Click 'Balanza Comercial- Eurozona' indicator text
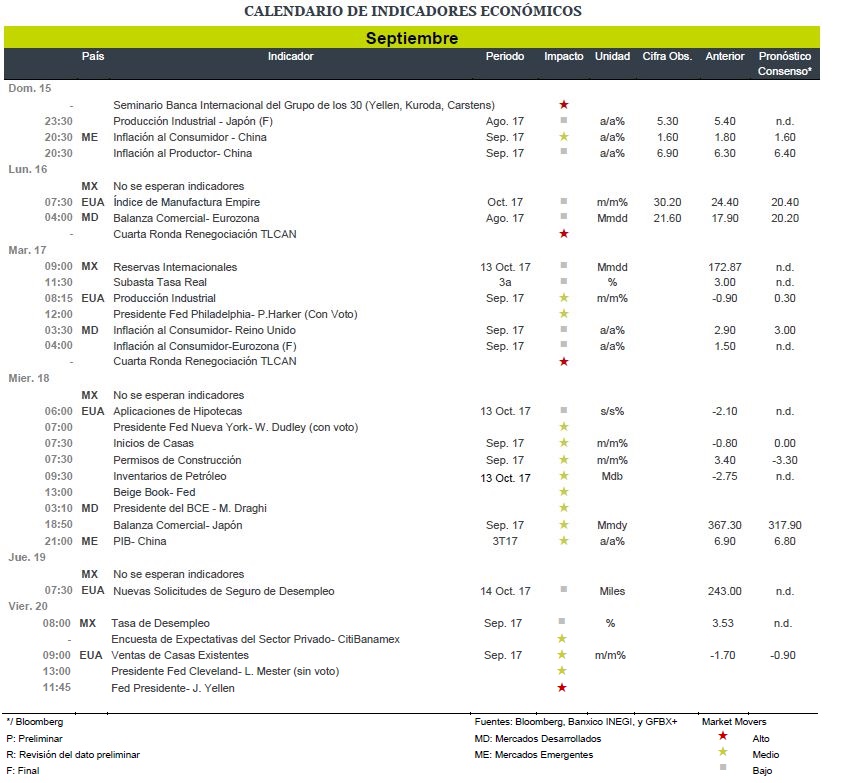The width and height of the screenshot is (849, 783). (x=186, y=218)
